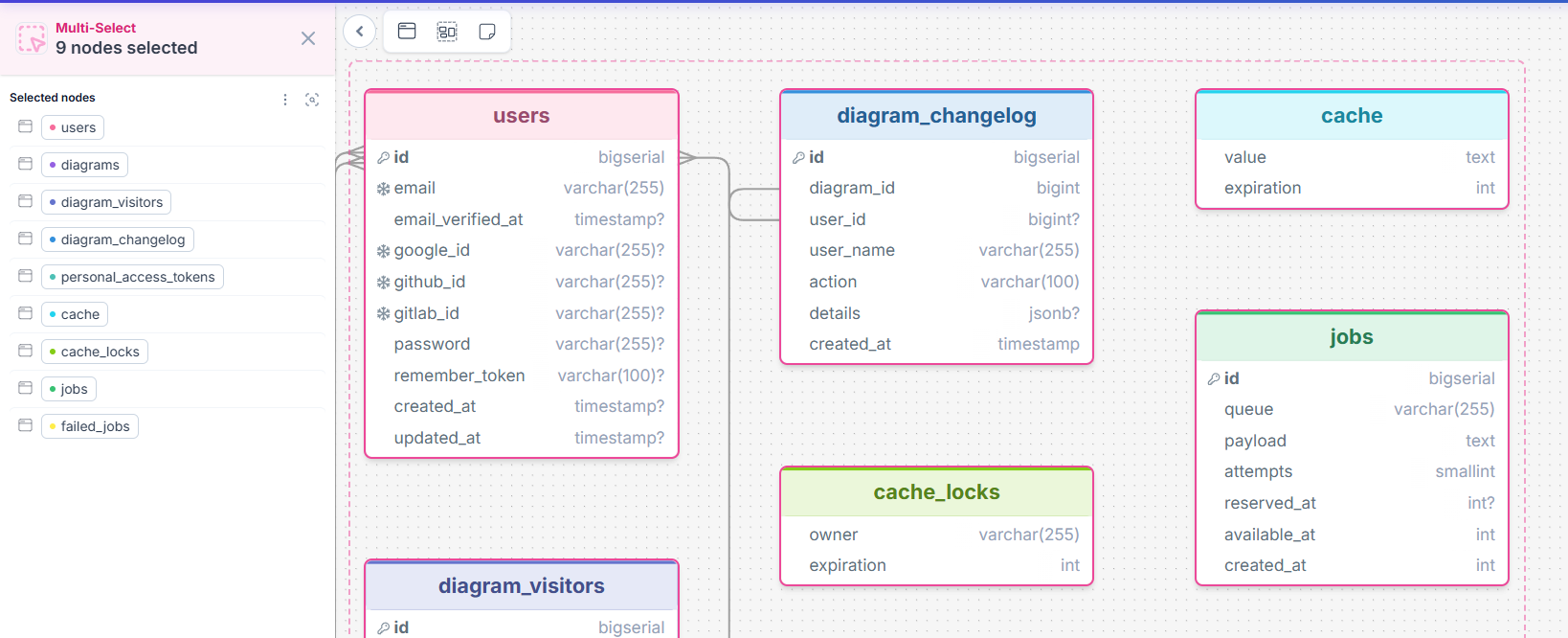1568x638 pixels.
Task: Click the reserved_at column in jobs table
Action: coord(1352,503)
